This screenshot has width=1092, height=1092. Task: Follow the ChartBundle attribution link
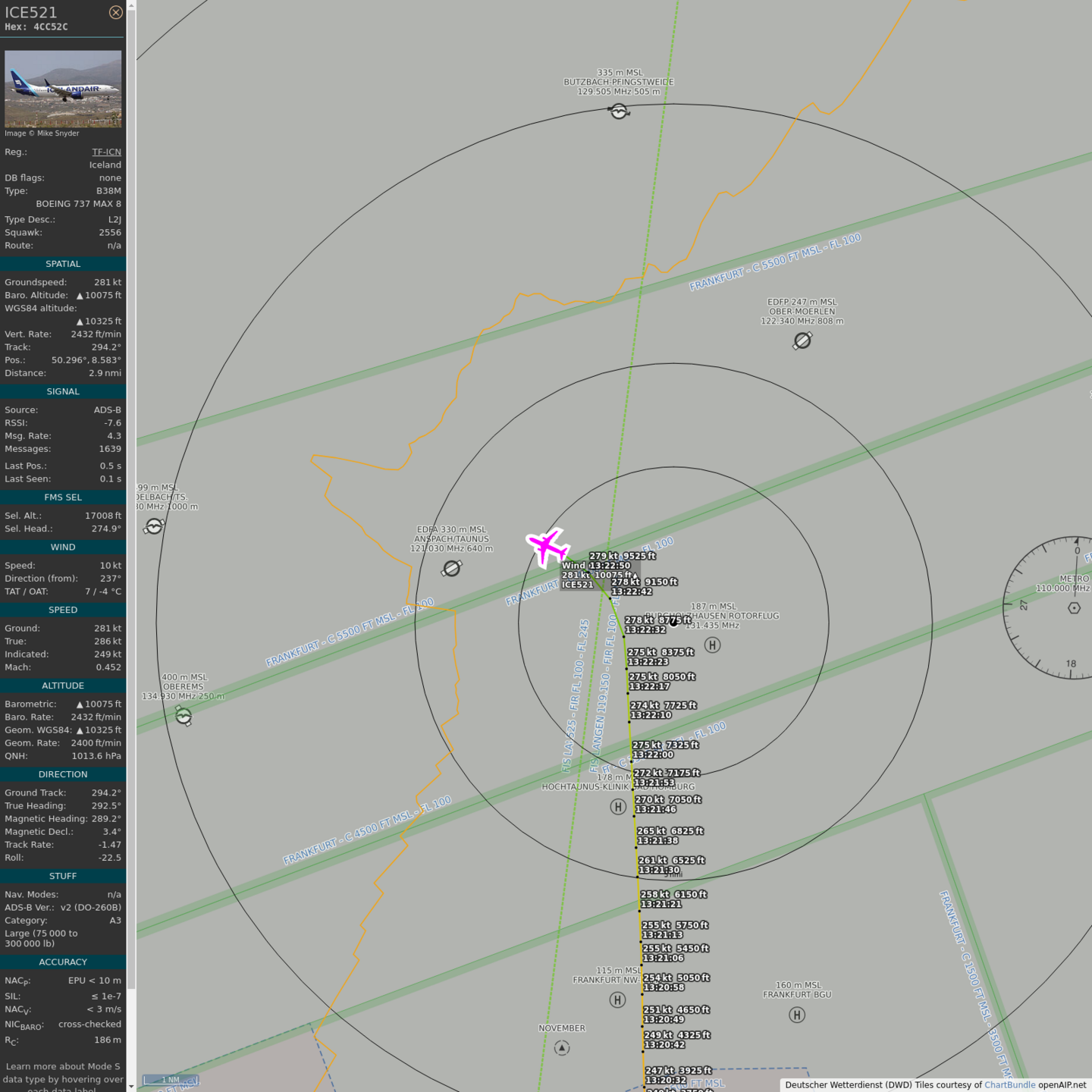(x=1009, y=1084)
